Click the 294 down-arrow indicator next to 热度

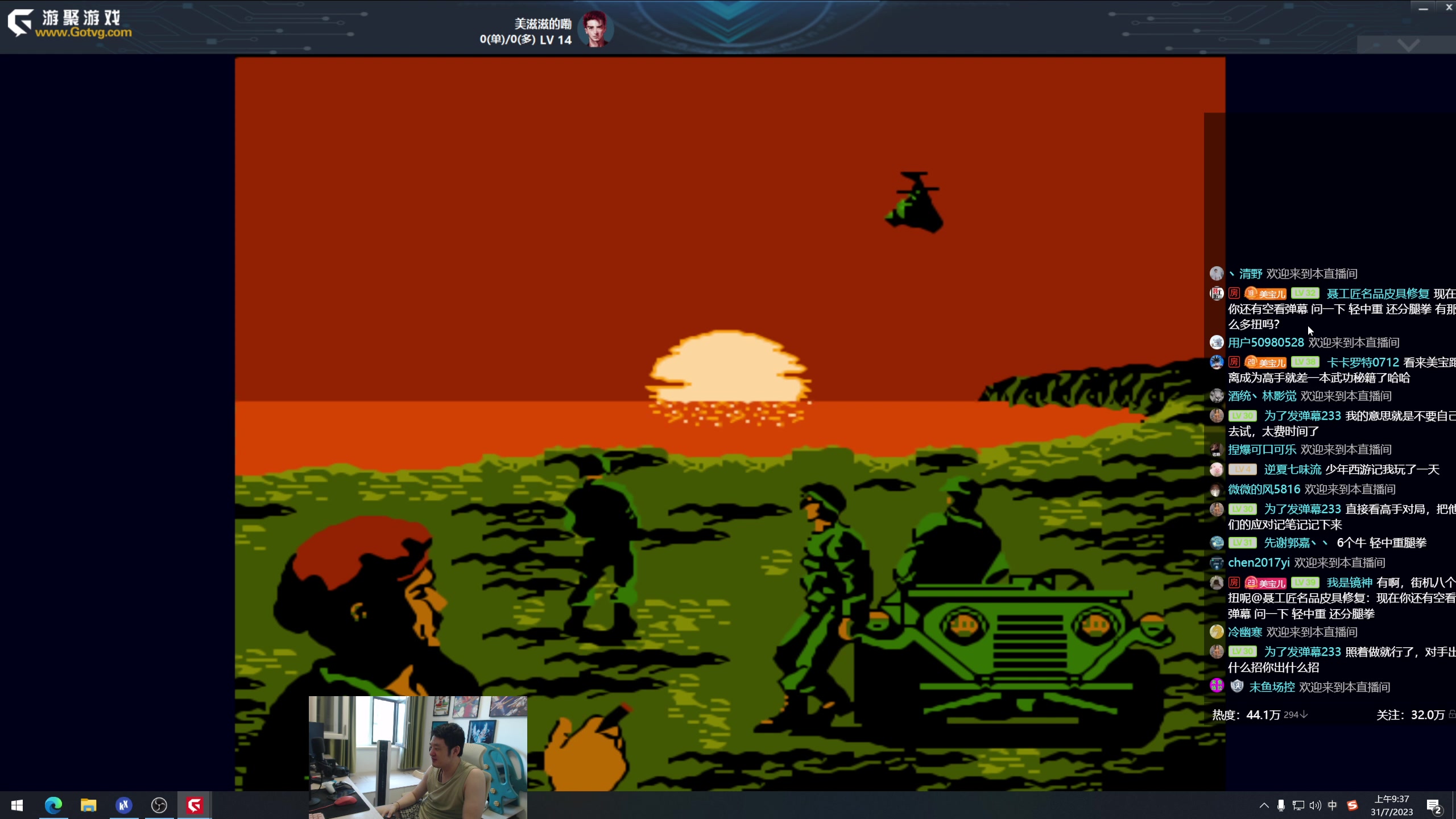[x=1296, y=715]
